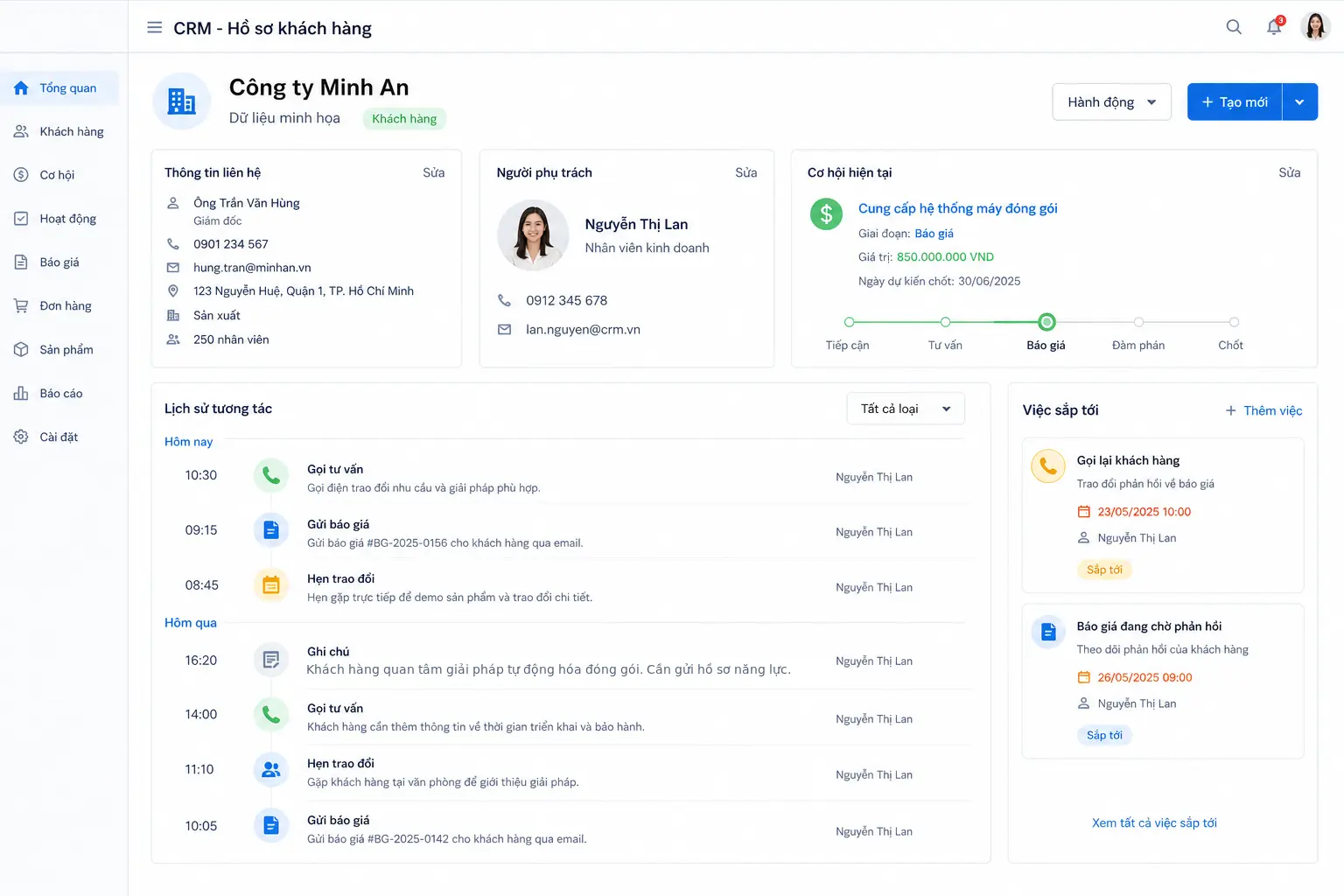Screen dimensions: 1344x896
Task: Expand the arrow beside Tạo mới
Action: coord(1299,102)
